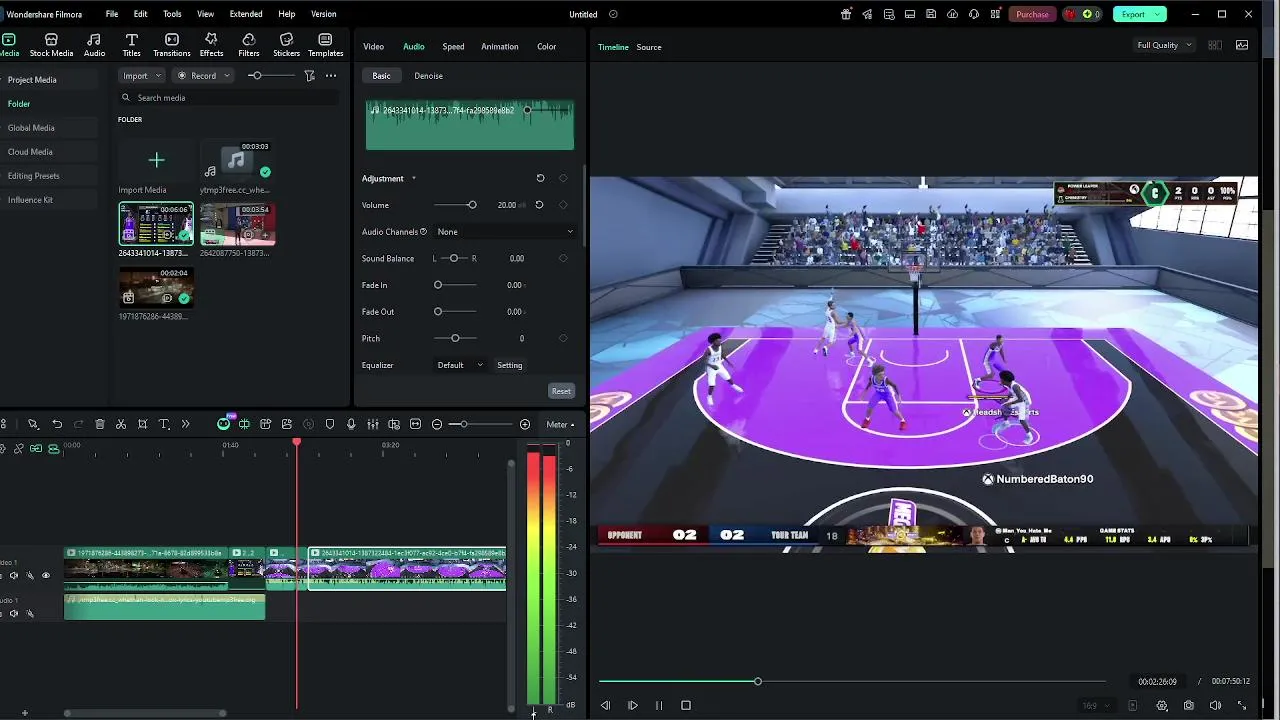Screen dimensions: 1280x720
Task: Collapse the Adjustment section arrow
Action: (x=413, y=179)
